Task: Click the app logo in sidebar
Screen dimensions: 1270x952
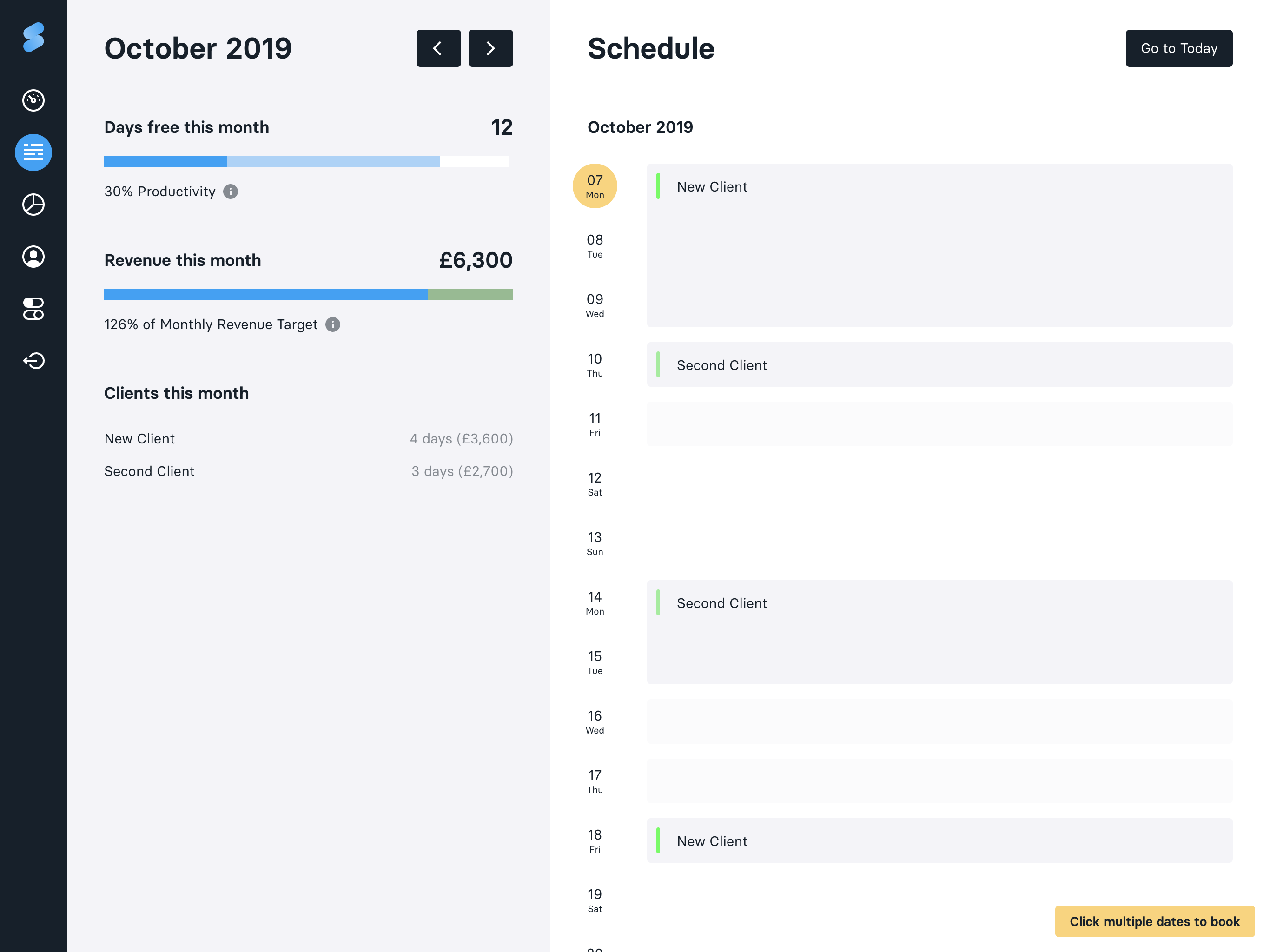Action: (x=33, y=37)
